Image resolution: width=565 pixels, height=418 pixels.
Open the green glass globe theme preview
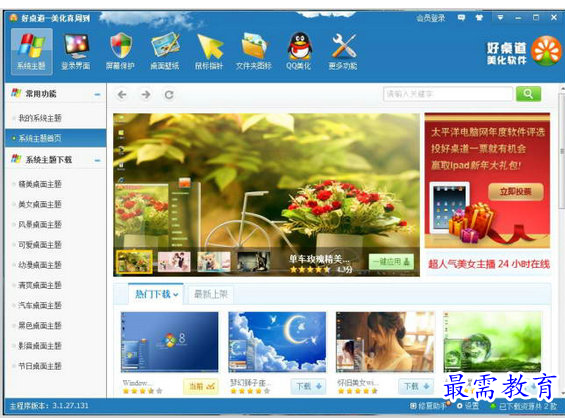[493, 342]
